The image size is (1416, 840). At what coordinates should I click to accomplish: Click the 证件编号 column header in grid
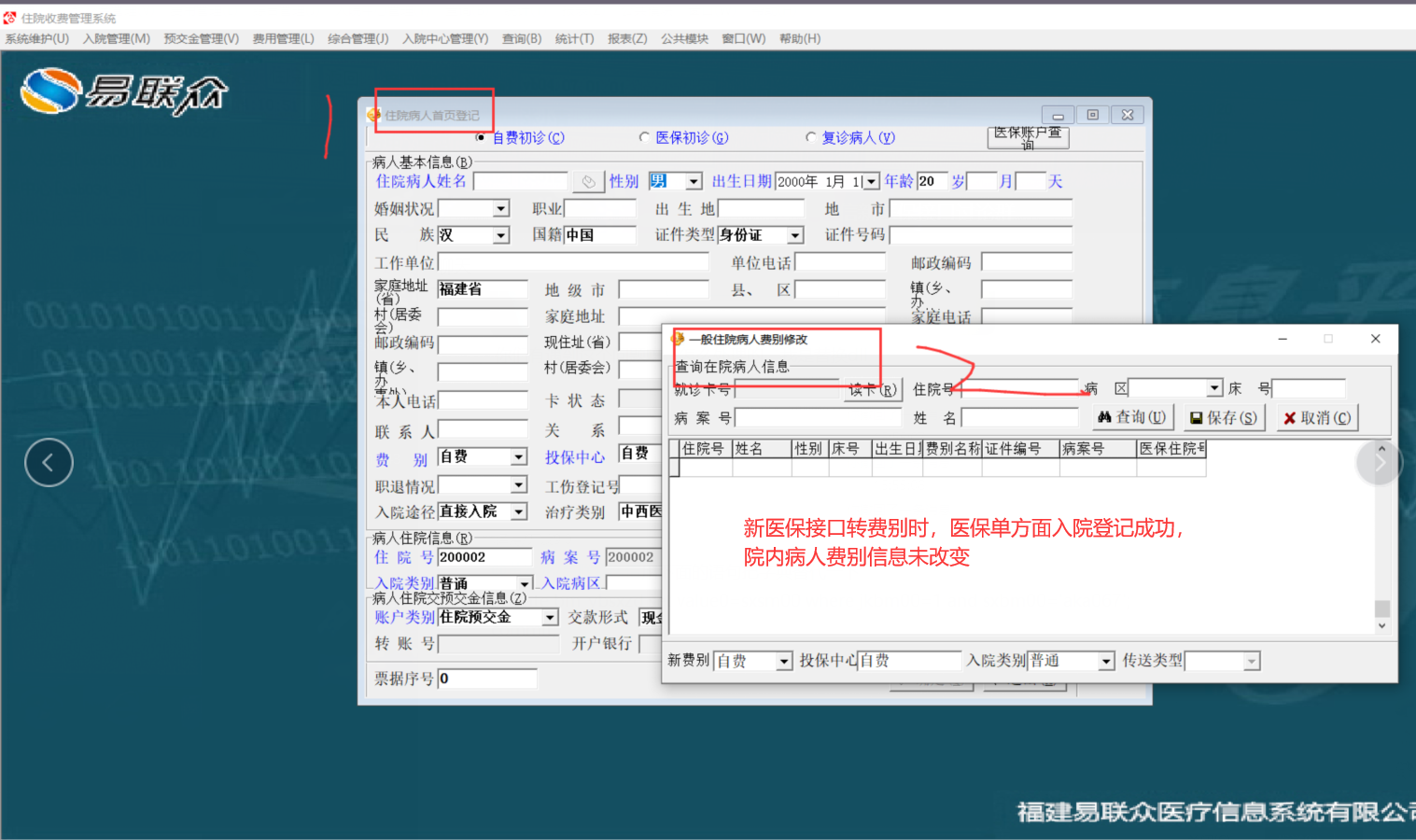[1021, 449]
